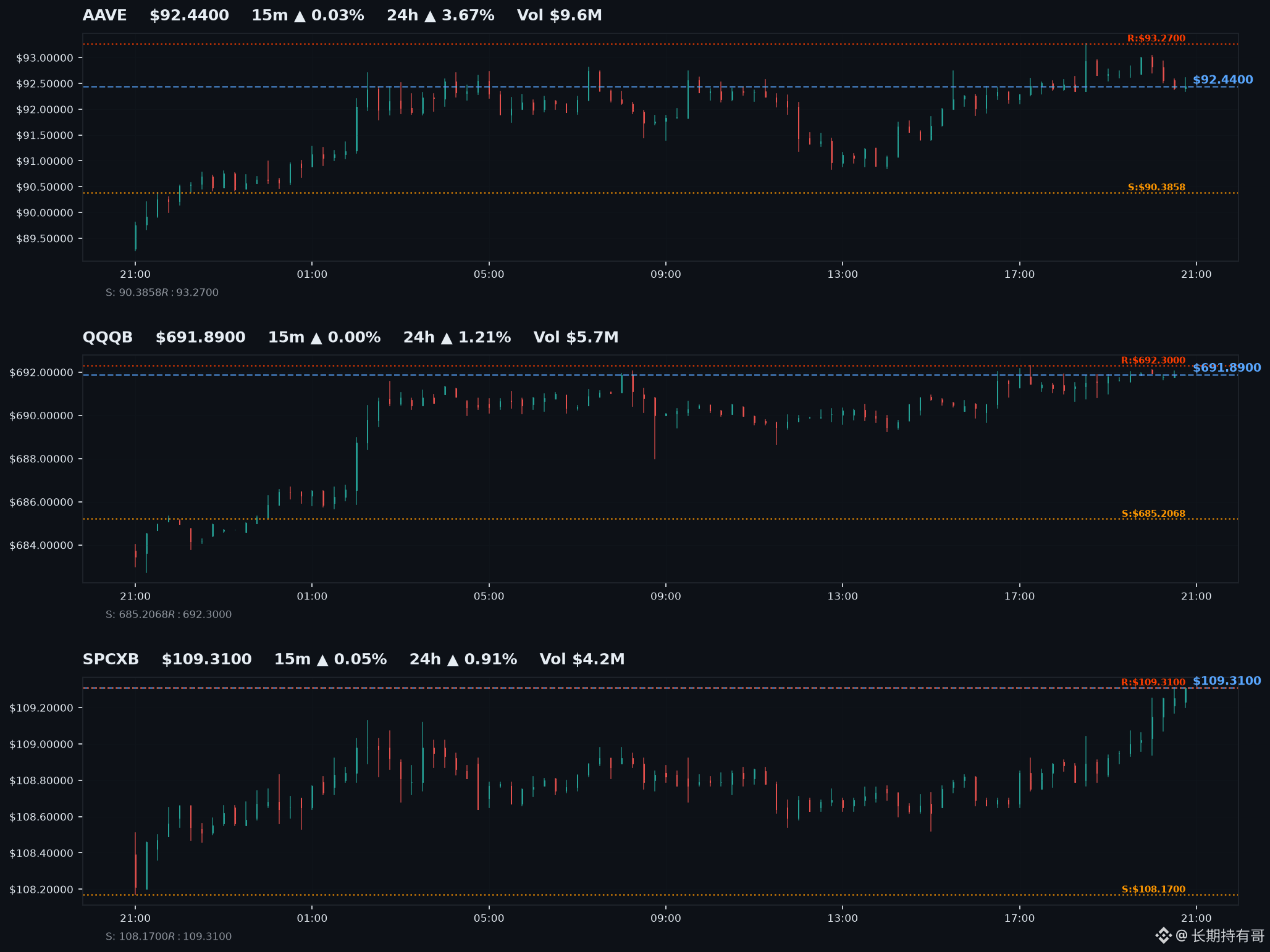Image resolution: width=1270 pixels, height=952 pixels.
Task: Click QQQB resistance label R:$692.3000
Action: point(1153,361)
